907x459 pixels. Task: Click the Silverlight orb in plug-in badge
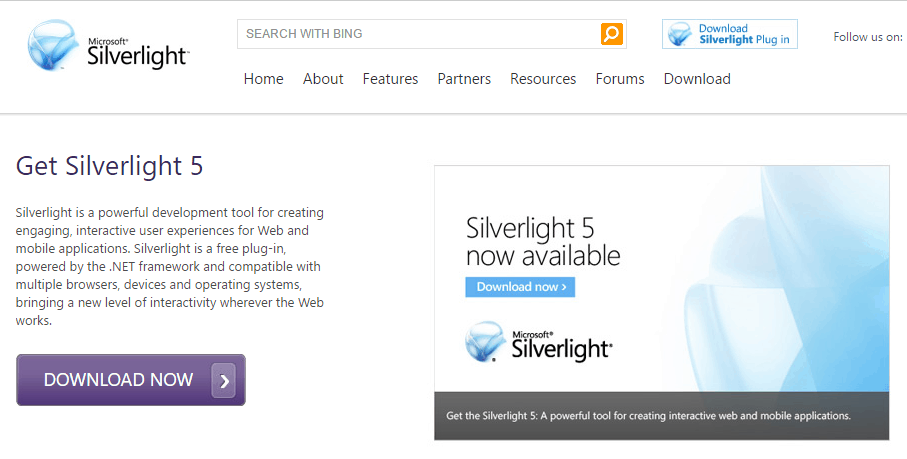coord(680,34)
